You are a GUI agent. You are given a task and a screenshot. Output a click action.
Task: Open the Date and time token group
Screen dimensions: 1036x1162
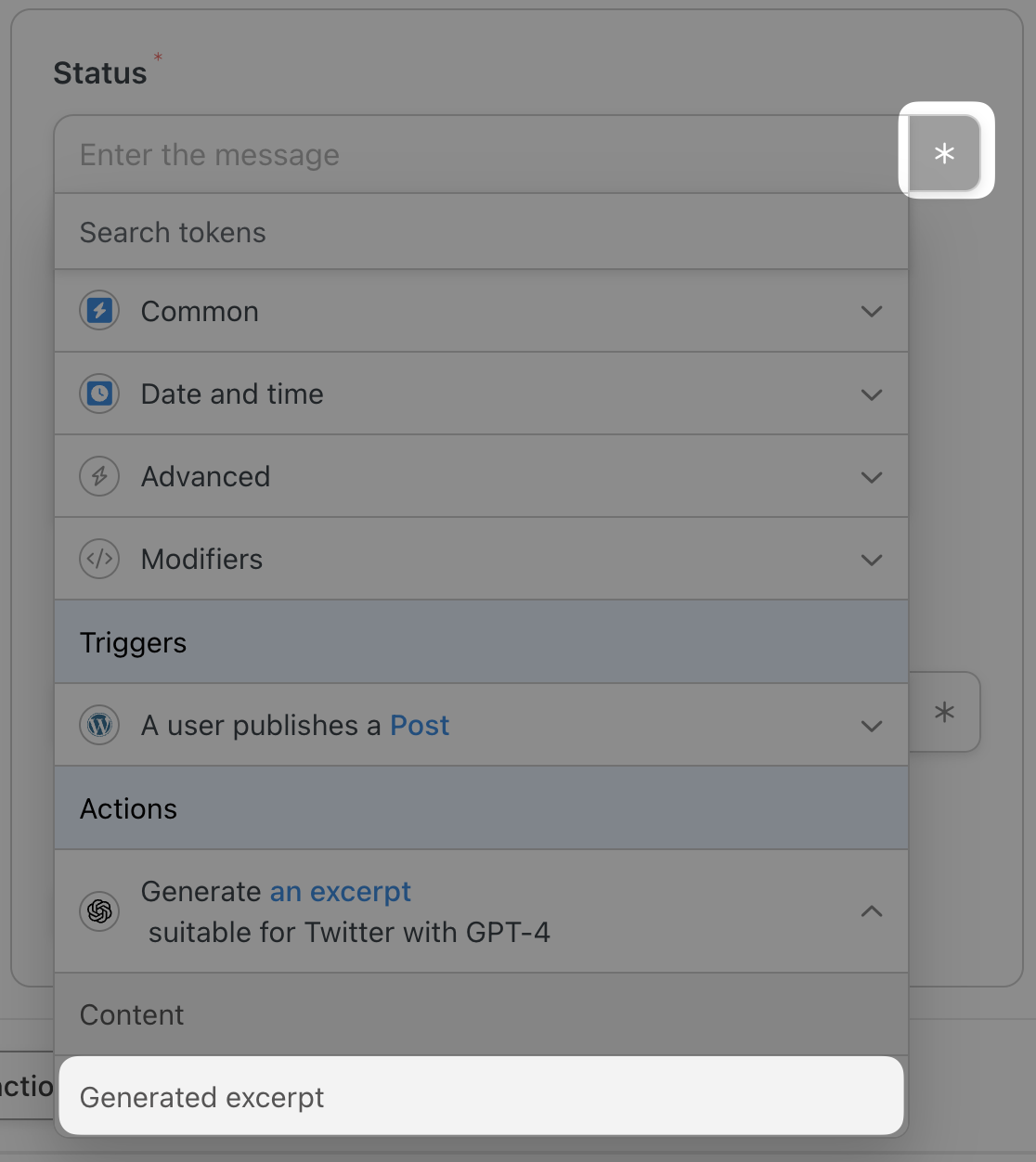[481, 394]
